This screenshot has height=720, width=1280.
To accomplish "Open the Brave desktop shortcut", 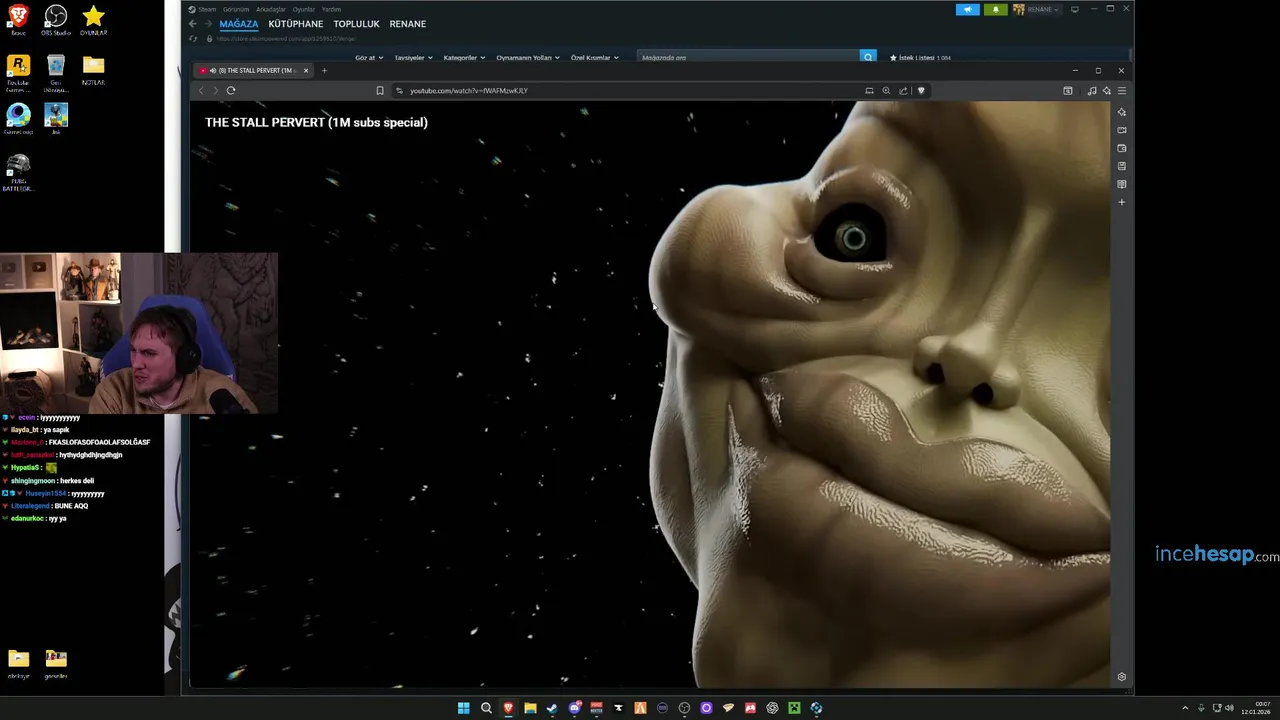I will [x=18, y=19].
